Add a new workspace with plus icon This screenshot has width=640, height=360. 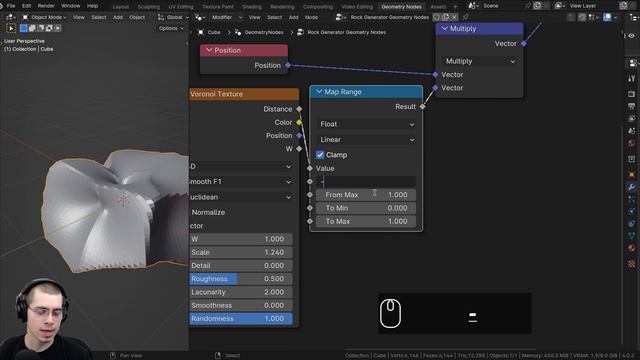(x=456, y=7)
